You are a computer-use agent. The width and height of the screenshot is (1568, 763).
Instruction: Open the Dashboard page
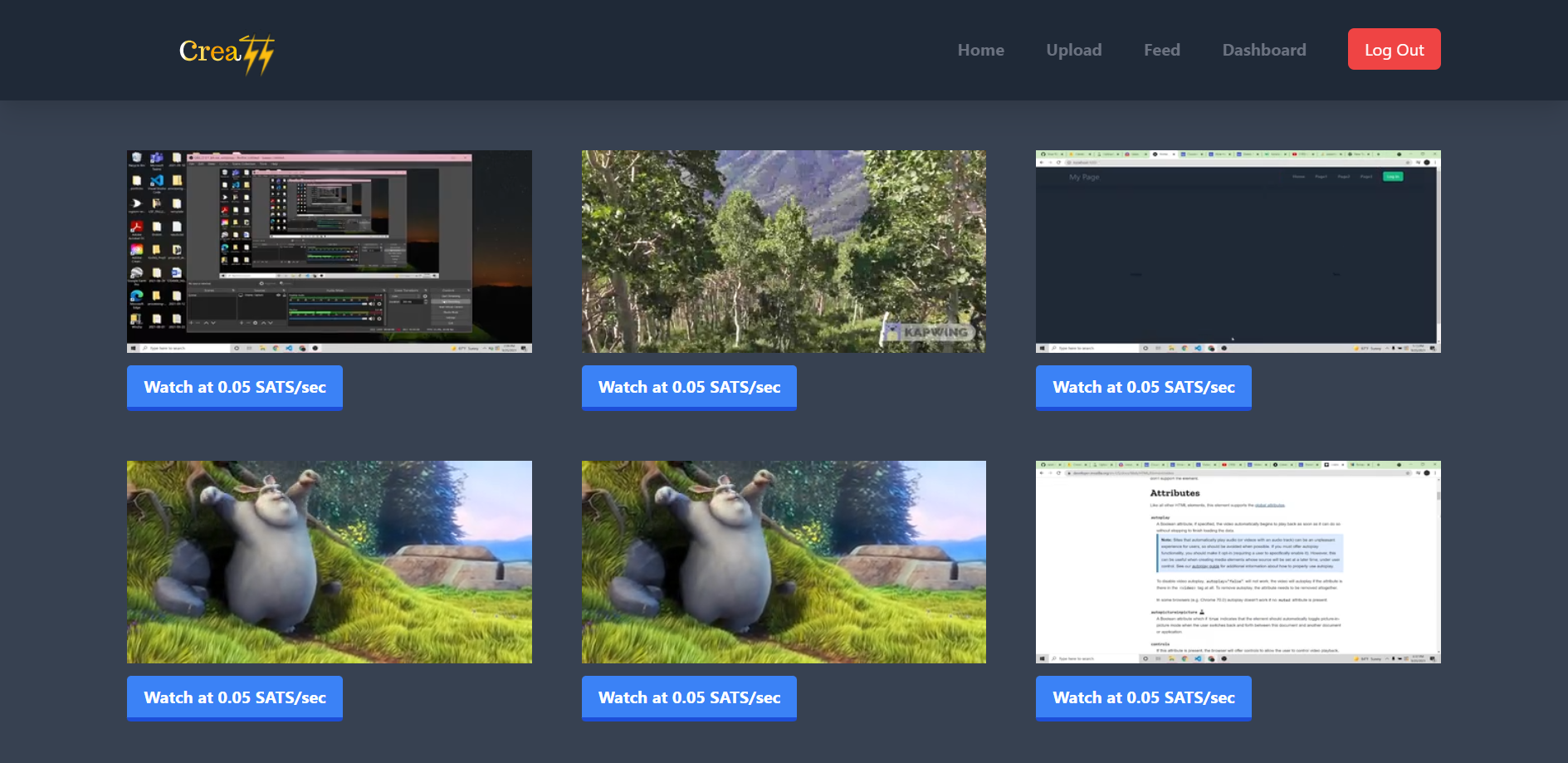(1264, 50)
